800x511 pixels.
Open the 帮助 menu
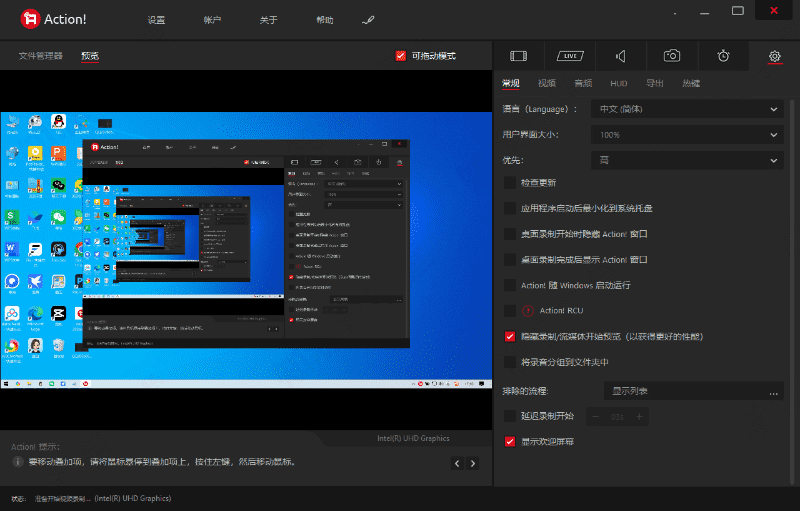(324, 20)
